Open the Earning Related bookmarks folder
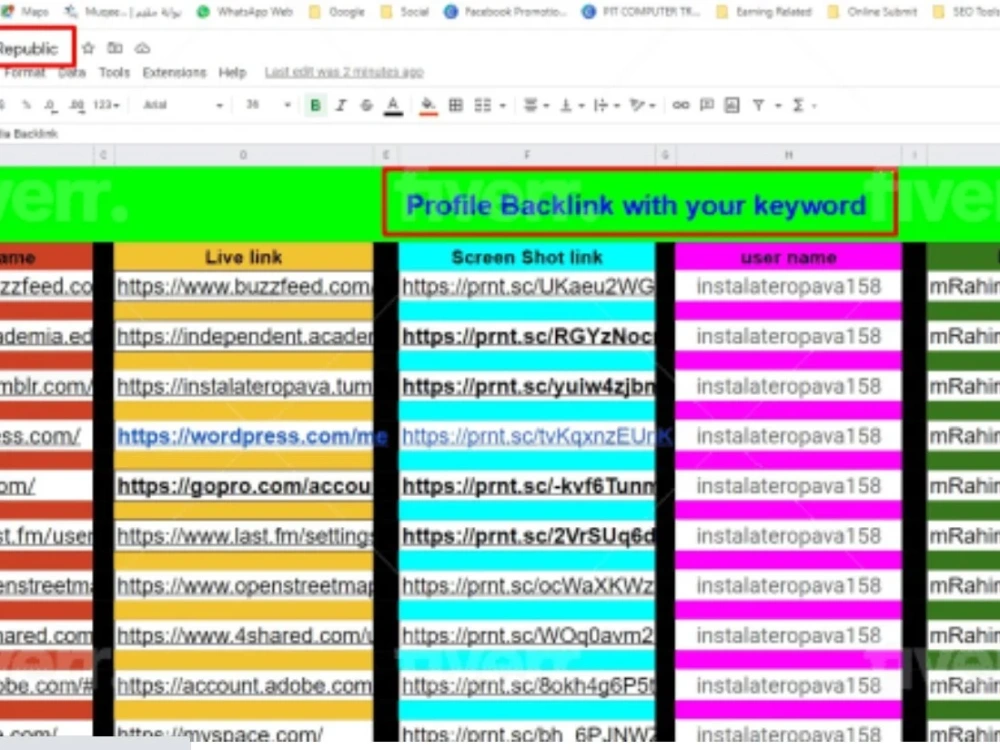 764,11
